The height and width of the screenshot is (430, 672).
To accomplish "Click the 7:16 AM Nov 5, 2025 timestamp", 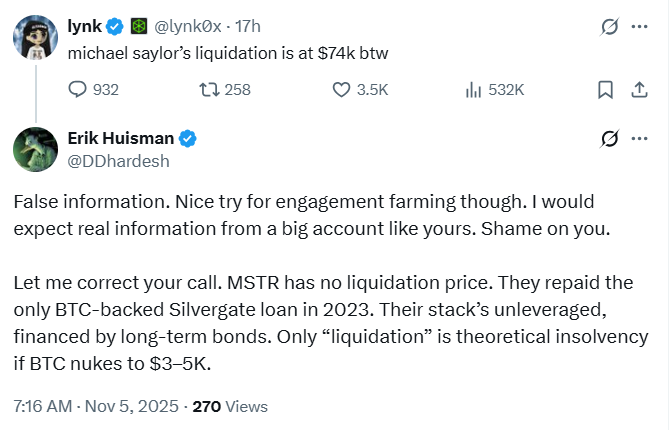I will pos(96,407).
